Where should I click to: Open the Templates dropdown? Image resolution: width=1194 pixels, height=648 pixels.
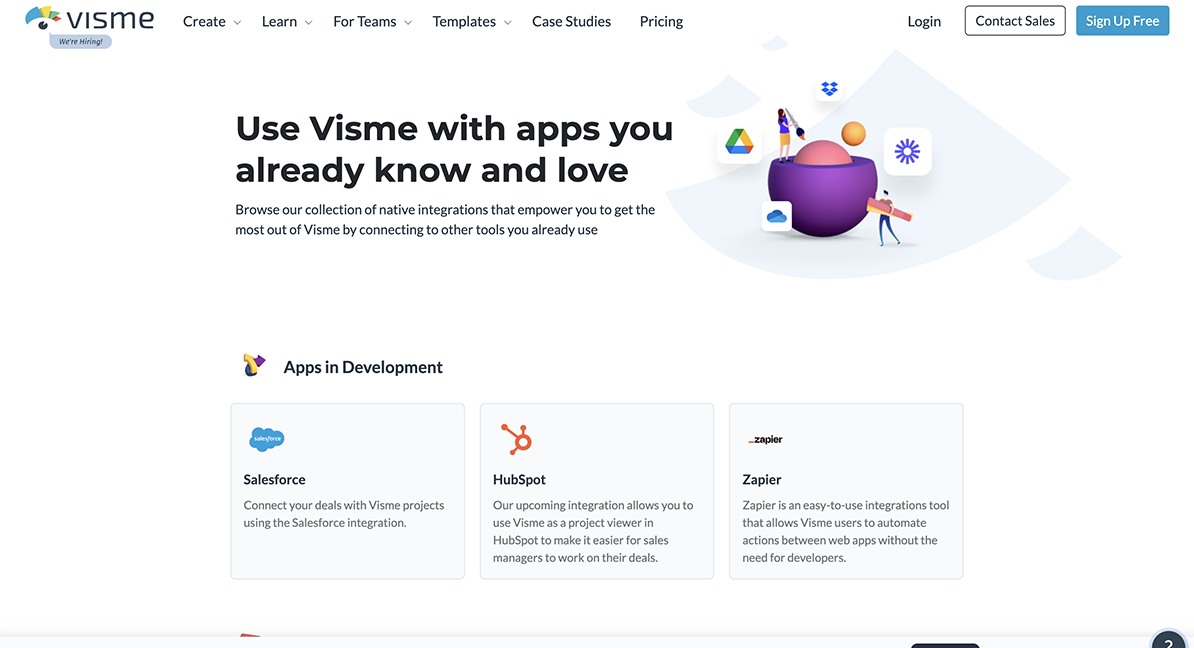pyautogui.click(x=464, y=21)
